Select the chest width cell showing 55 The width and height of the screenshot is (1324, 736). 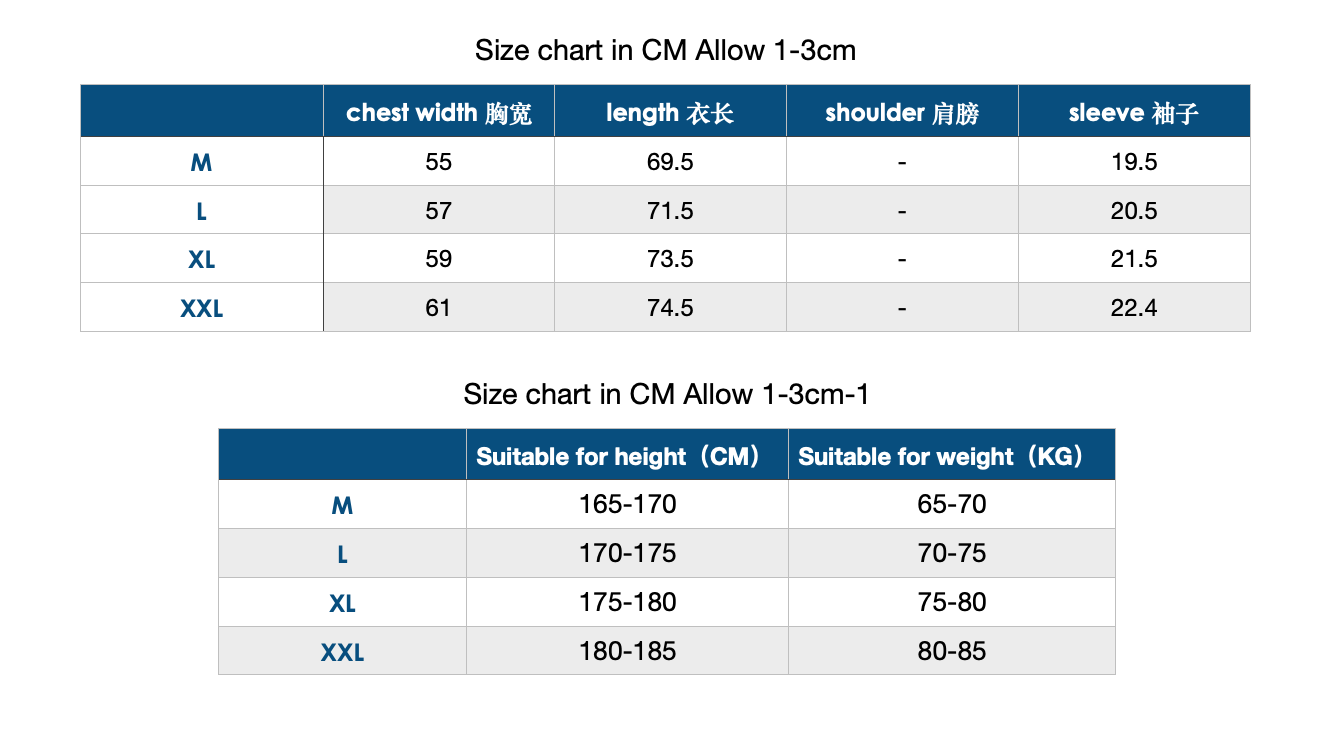pos(439,162)
